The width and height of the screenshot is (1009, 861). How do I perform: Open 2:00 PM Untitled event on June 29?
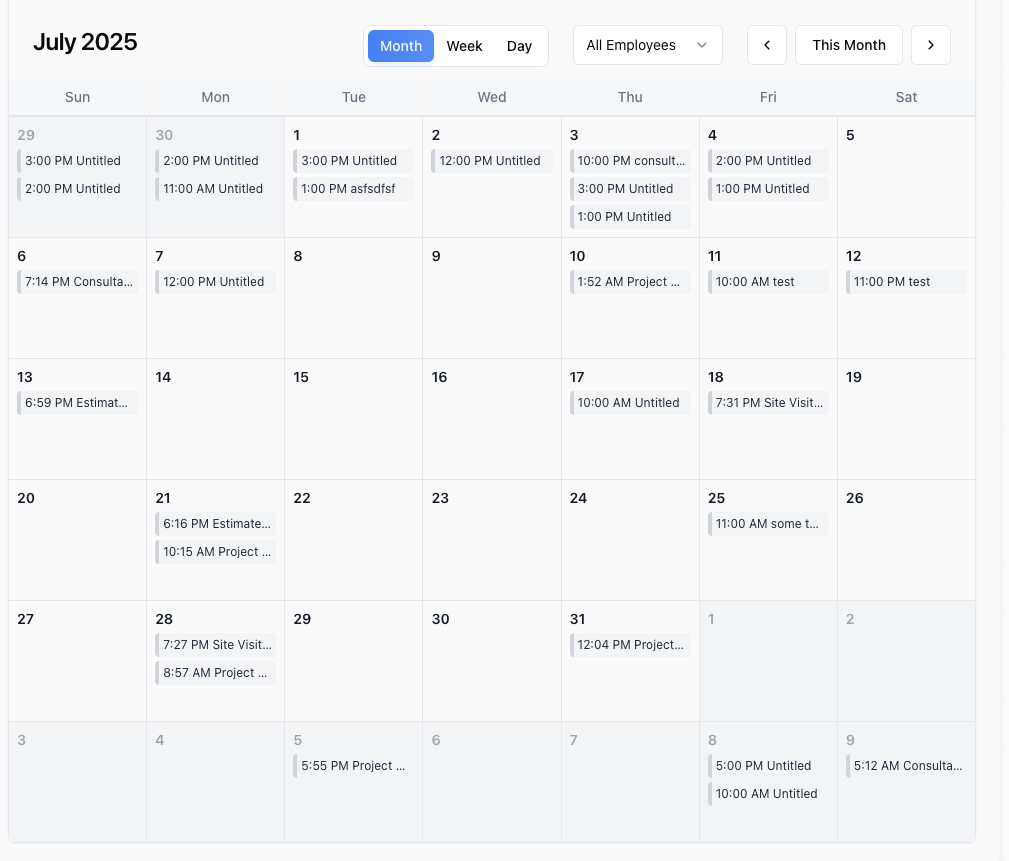tap(77, 189)
